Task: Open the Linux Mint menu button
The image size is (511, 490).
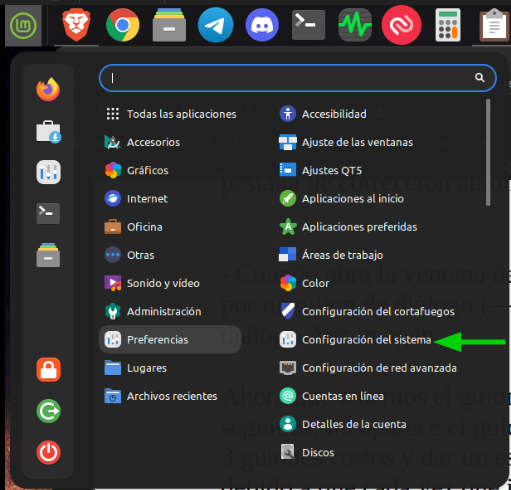Action: pyautogui.click(x=23, y=25)
